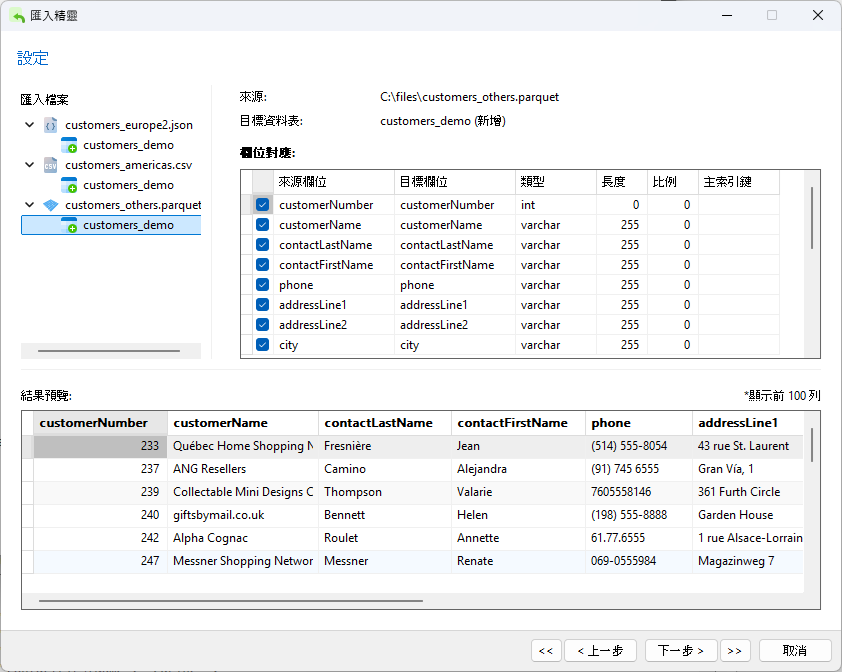842x672 pixels.
Task: Uncheck the addressLine1 field checkbox
Action: coord(263,305)
